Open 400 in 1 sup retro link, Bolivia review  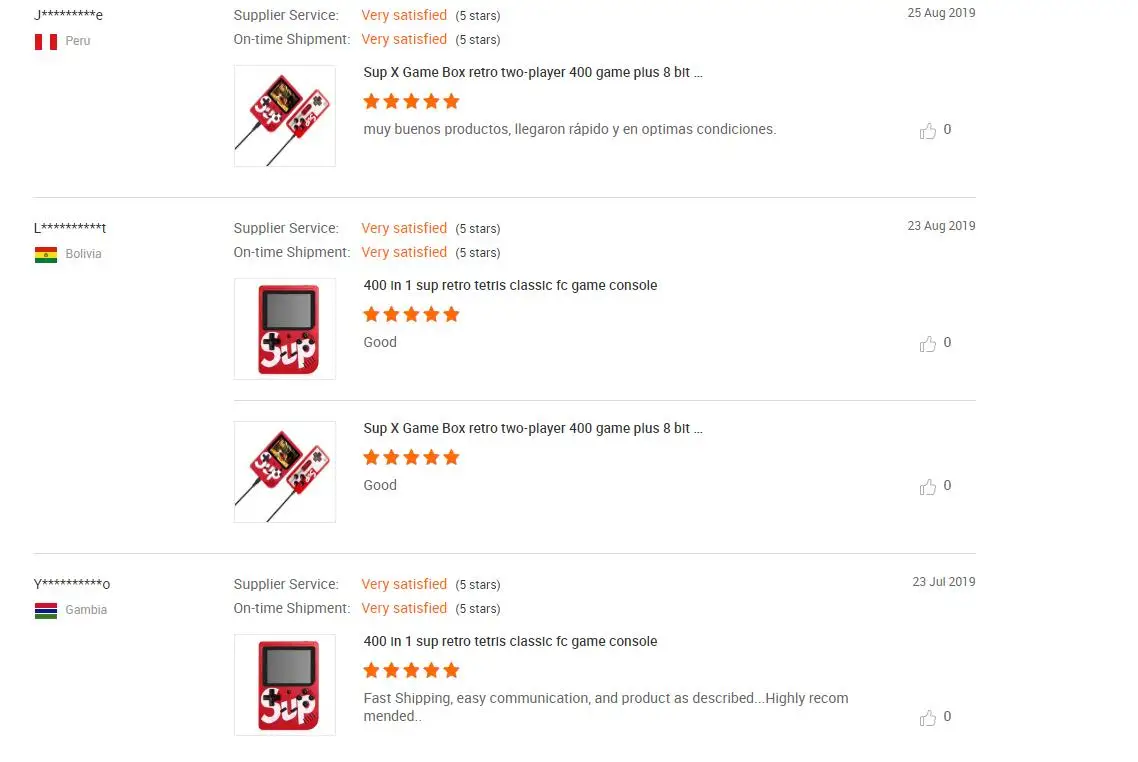pos(510,285)
